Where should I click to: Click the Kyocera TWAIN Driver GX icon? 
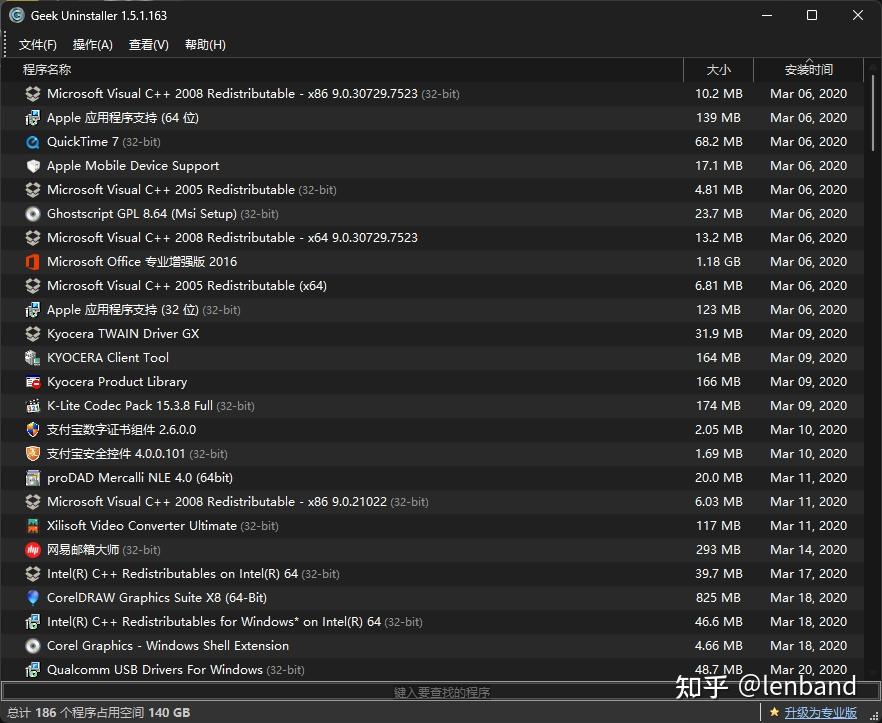(33, 334)
